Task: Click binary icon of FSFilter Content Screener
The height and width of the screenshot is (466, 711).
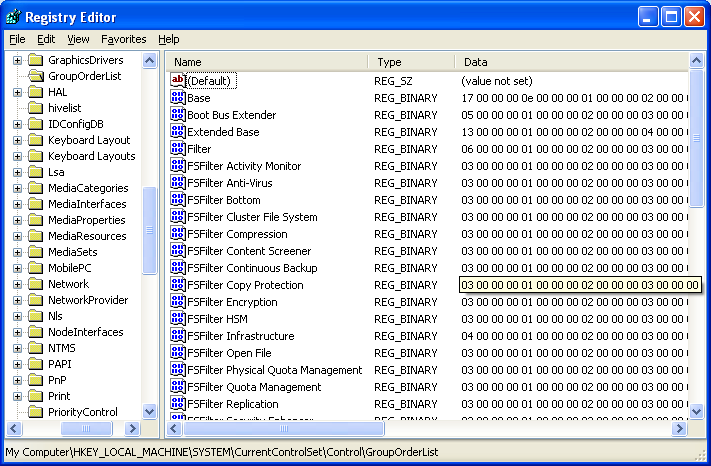Action: click(x=177, y=250)
